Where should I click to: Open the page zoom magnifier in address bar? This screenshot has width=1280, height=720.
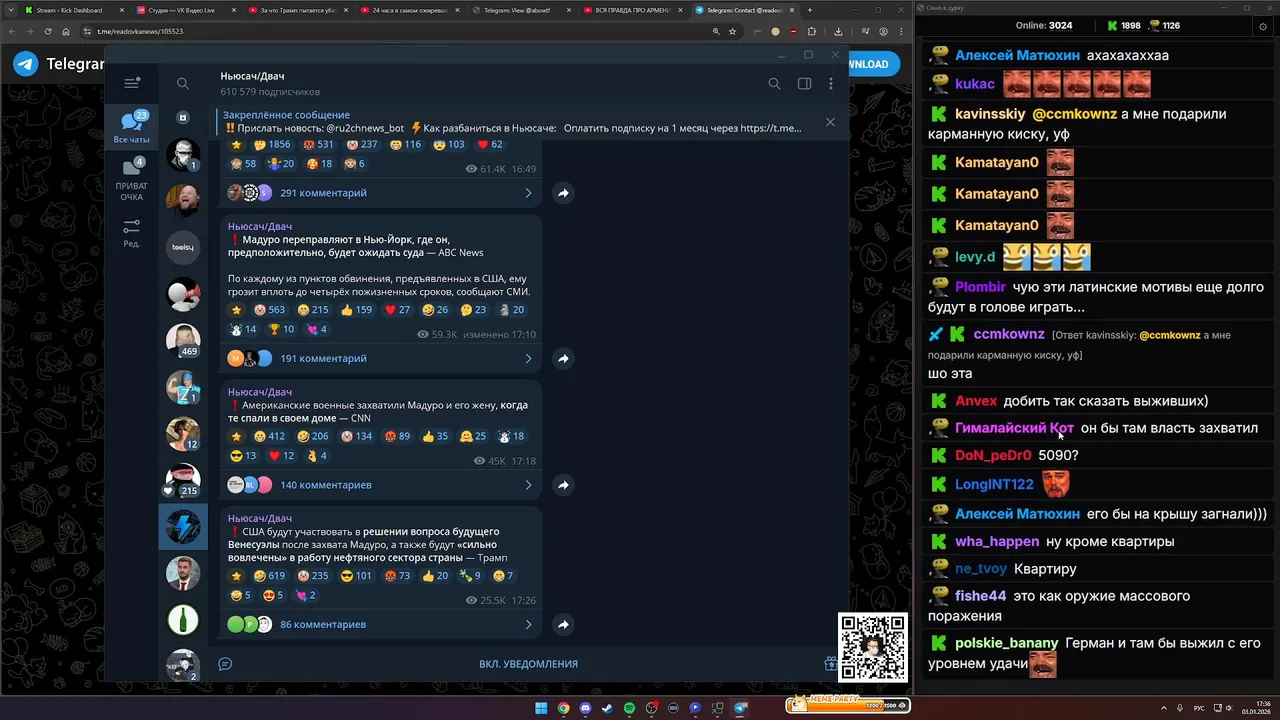716,31
